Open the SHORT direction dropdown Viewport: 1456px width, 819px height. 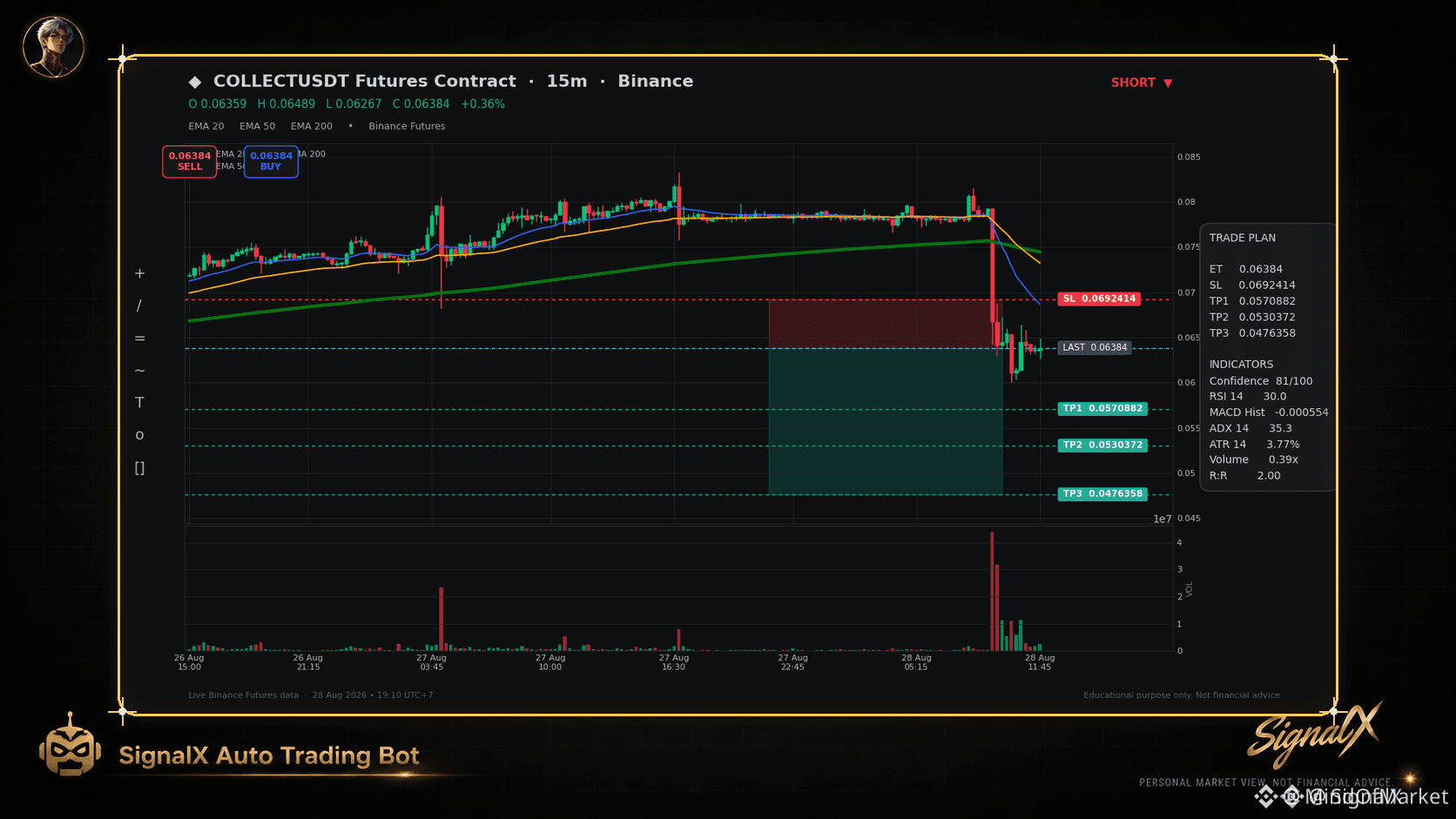(1142, 83)
